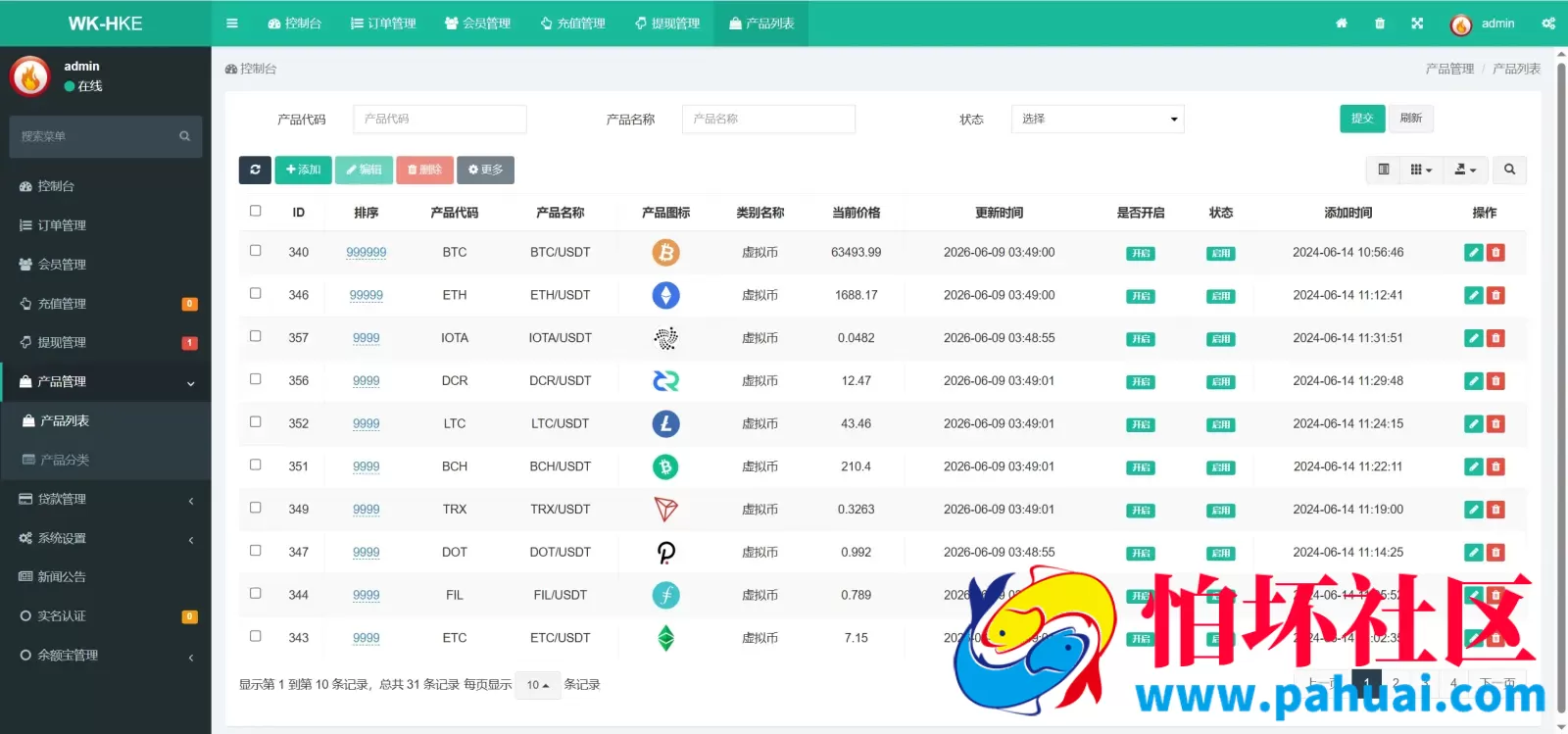Focus the 搜索菜单 sidebar search field
Image resolution: width=1568 pixels, height=734 pixels.
(106, 136)
